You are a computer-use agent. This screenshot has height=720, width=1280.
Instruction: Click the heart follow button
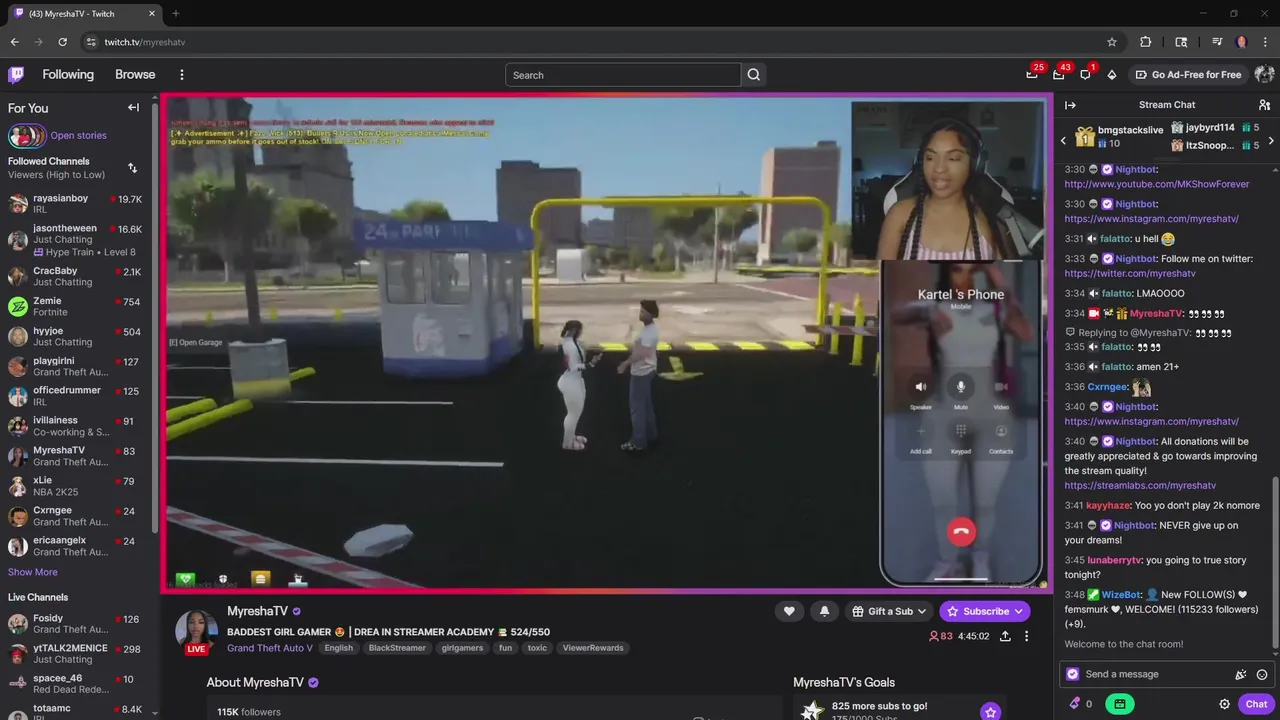pos(789,611)
